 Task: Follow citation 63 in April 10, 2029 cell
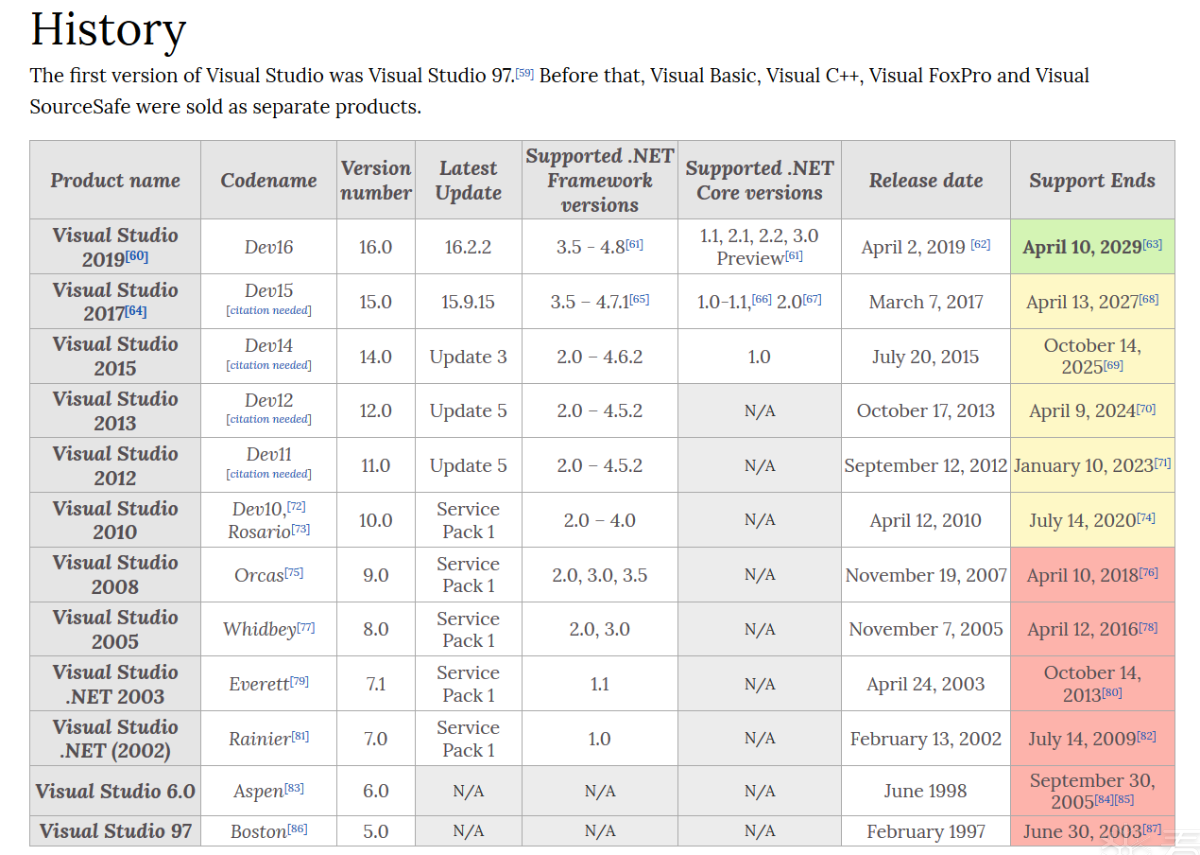tap(1152, 243)
